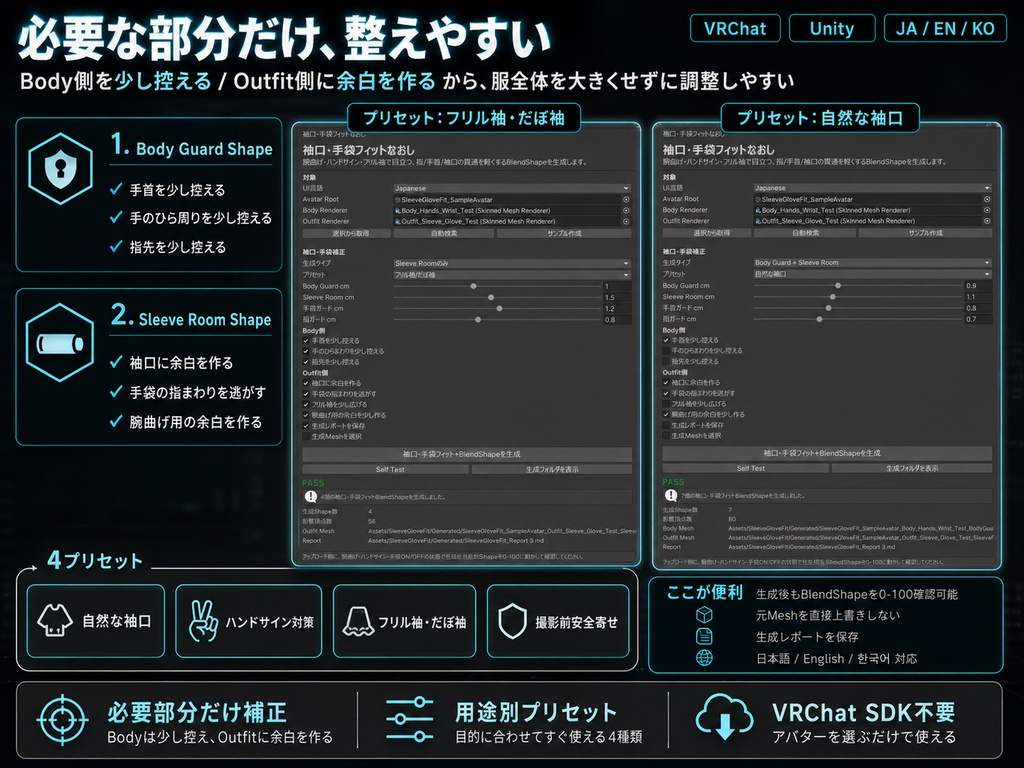This screenshot has height=768, width=1024.
Task: Open Body Renderer object picker in フリル袖 preset panel
Action: [626, 210]
